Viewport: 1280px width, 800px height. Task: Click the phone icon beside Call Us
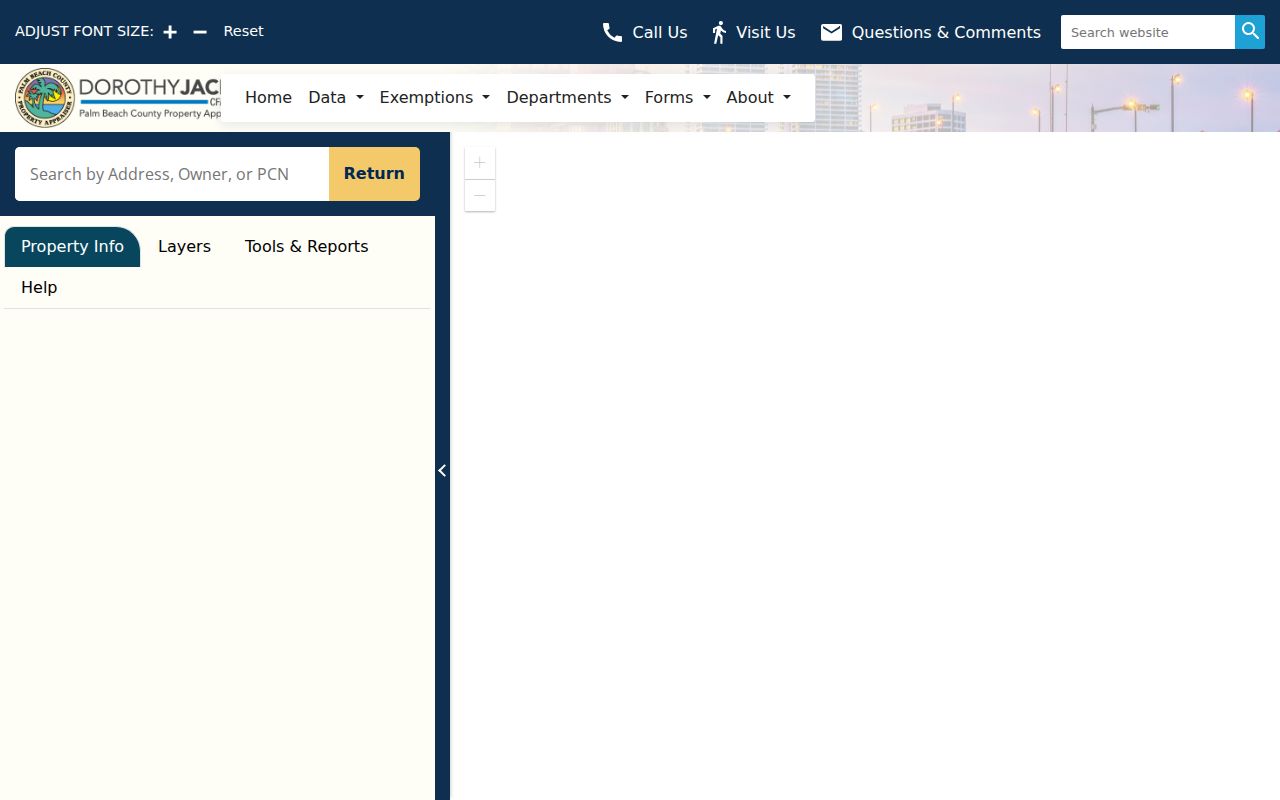(x=612, y=32)
